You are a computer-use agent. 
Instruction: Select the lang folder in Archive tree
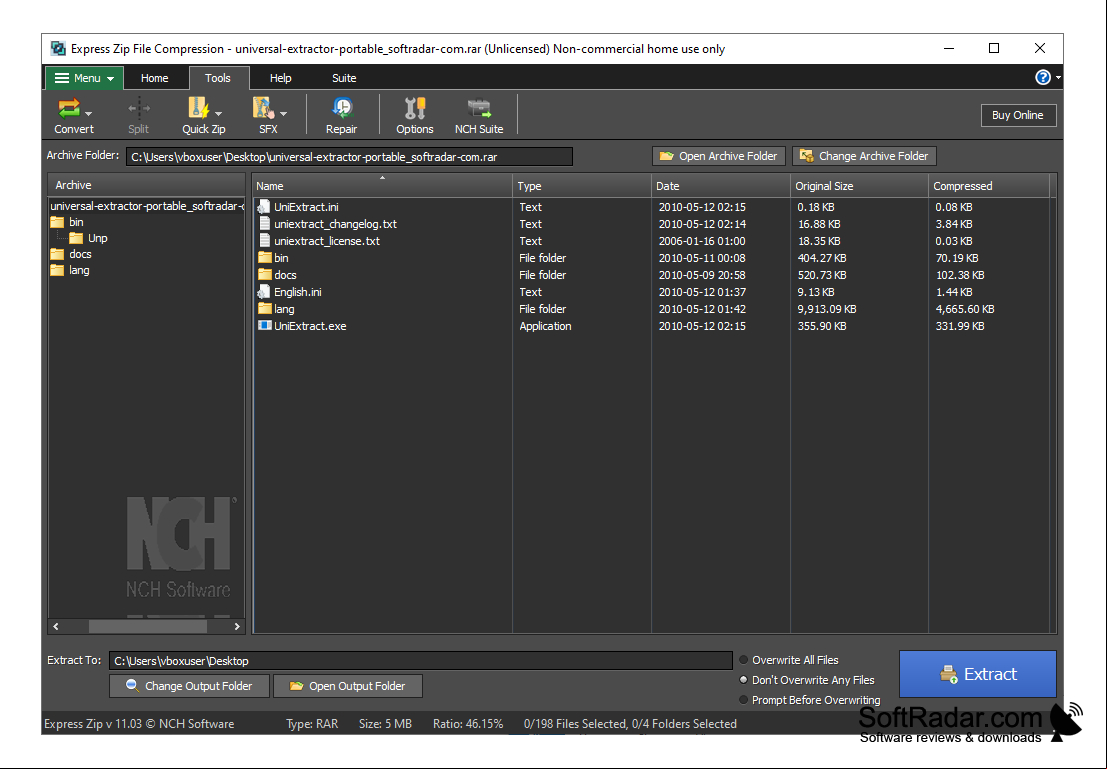coord(70,270)
